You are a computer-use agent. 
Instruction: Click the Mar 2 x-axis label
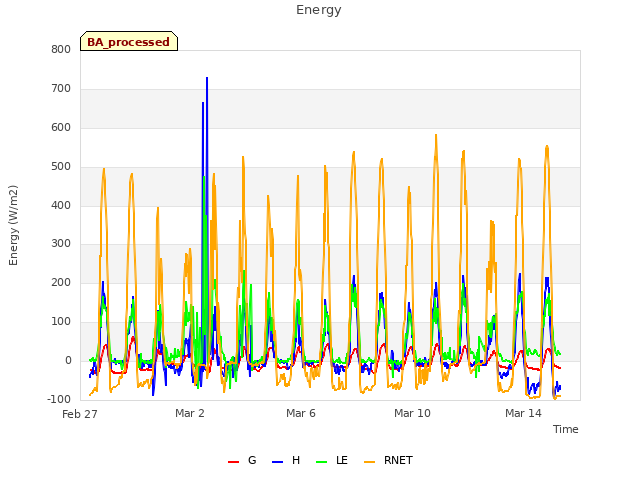click(x=190, y=413)
